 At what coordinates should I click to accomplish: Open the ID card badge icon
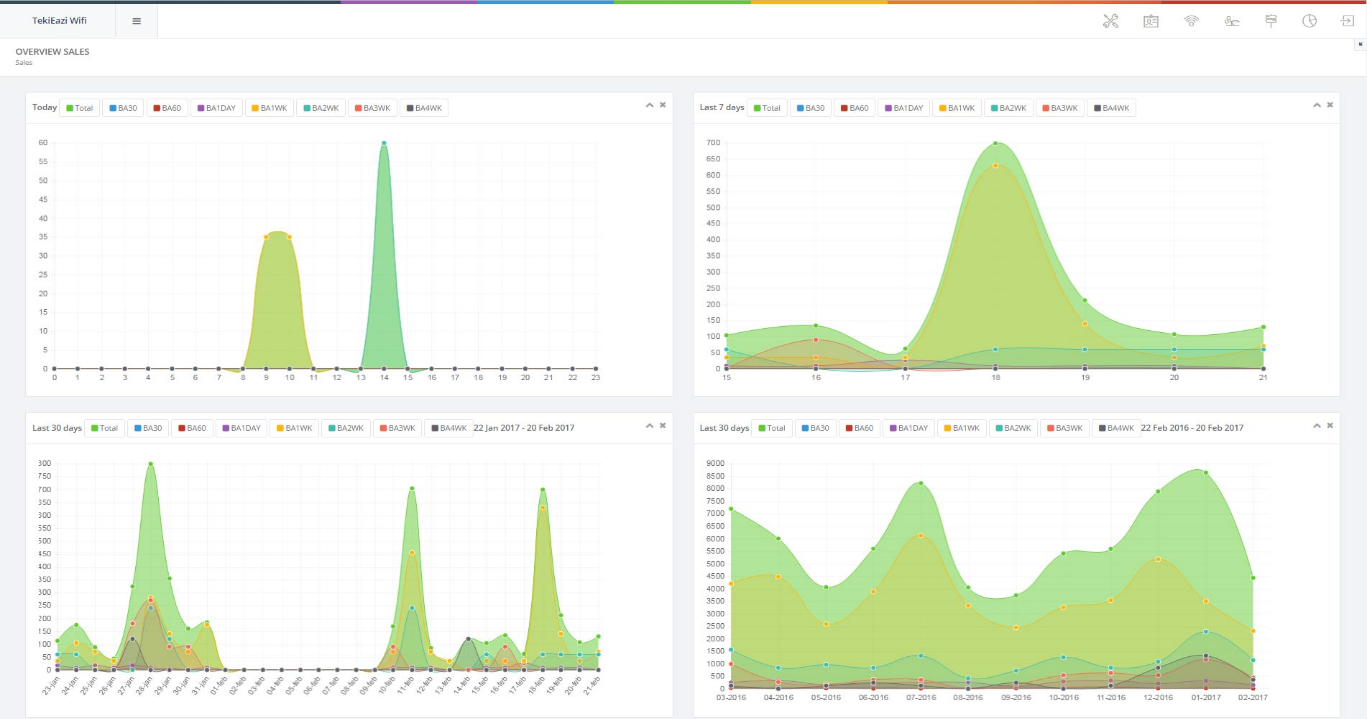(1151, 21)
